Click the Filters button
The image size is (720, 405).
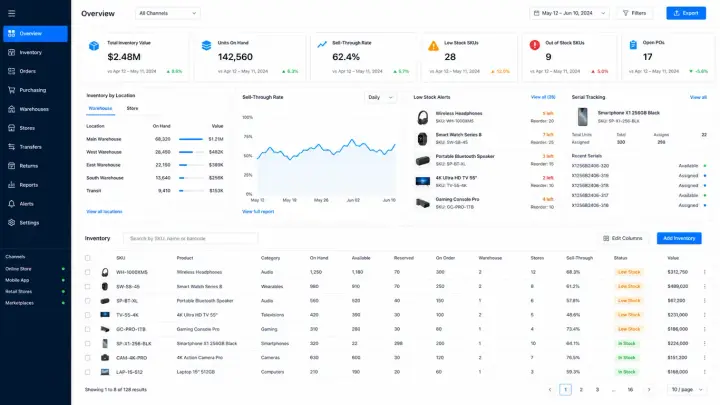coord(635,13)
